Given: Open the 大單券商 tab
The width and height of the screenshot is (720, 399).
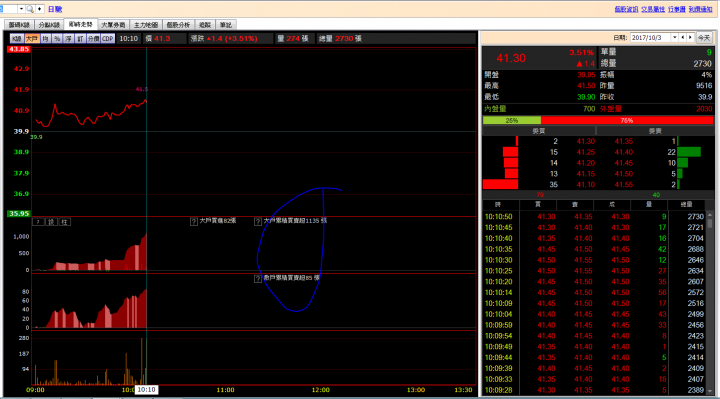Looking at the screenshot, I should [x=113, y=25].
